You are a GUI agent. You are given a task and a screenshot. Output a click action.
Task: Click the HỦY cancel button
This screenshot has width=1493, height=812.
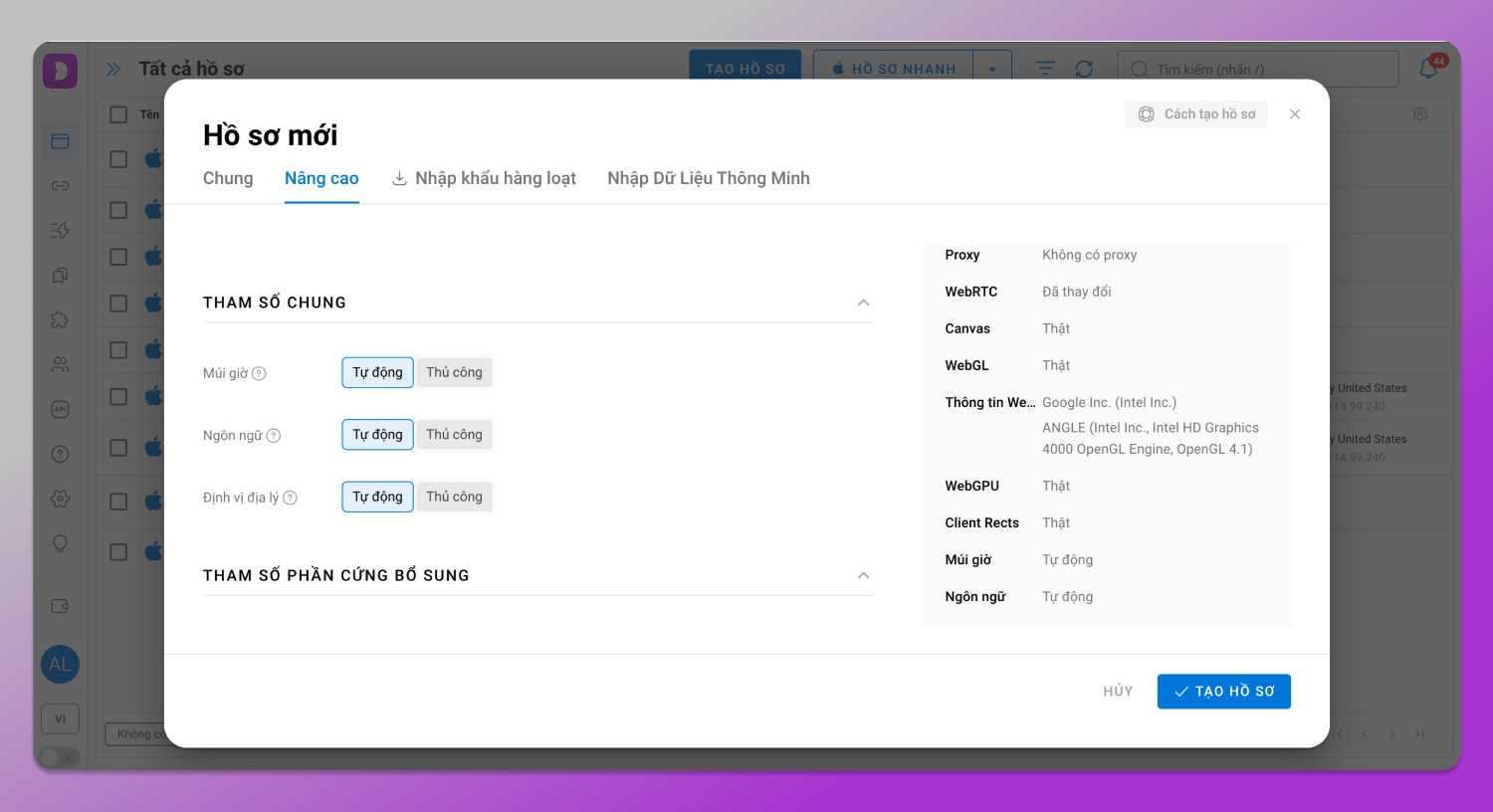click(1118, 692)
